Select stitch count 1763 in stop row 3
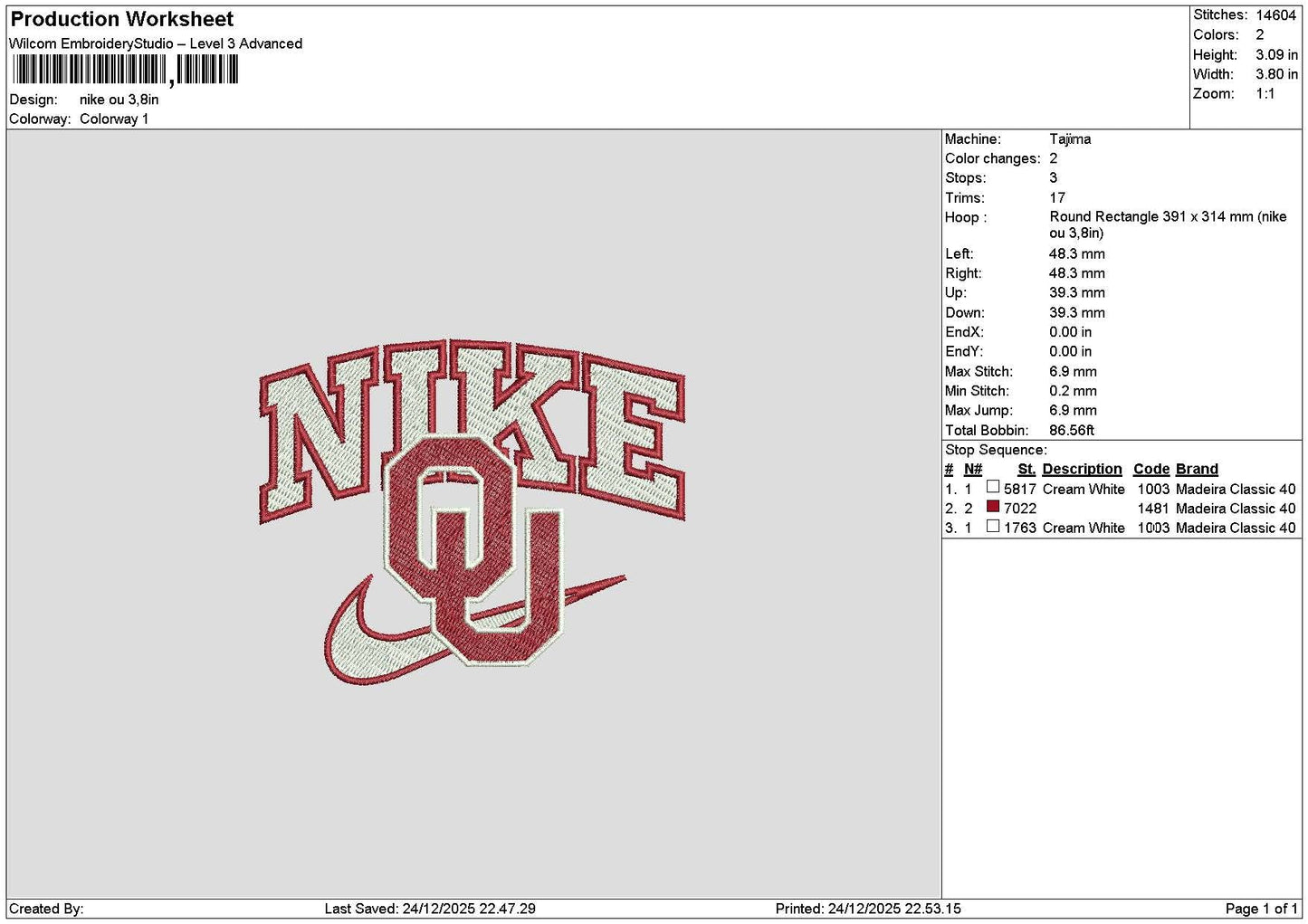 pyautogui.click(x=1020, y=528)
